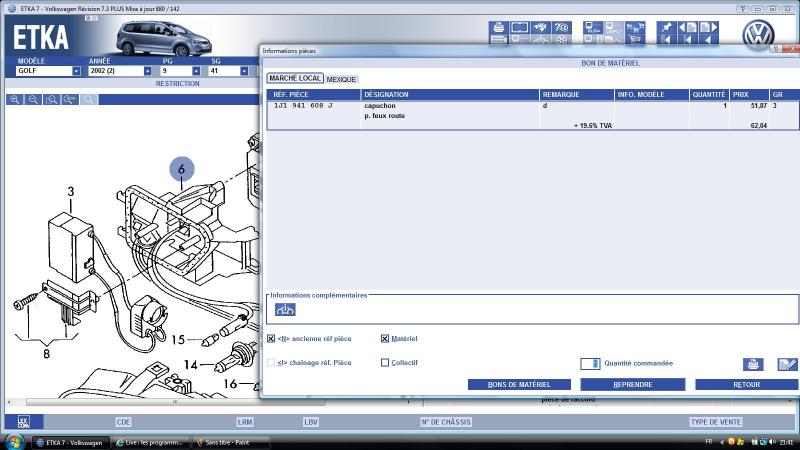Click the CDE button in bottom bar
This screenshot has height=450, width=800.
[x=123, y=422]
